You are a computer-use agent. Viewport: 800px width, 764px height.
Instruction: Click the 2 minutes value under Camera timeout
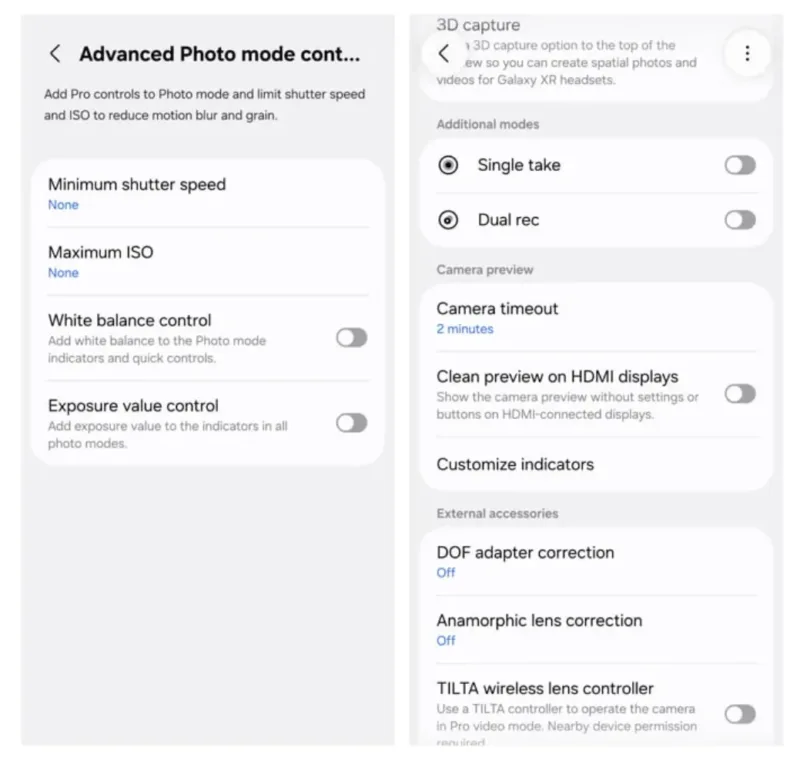click(x=465, y=329)
